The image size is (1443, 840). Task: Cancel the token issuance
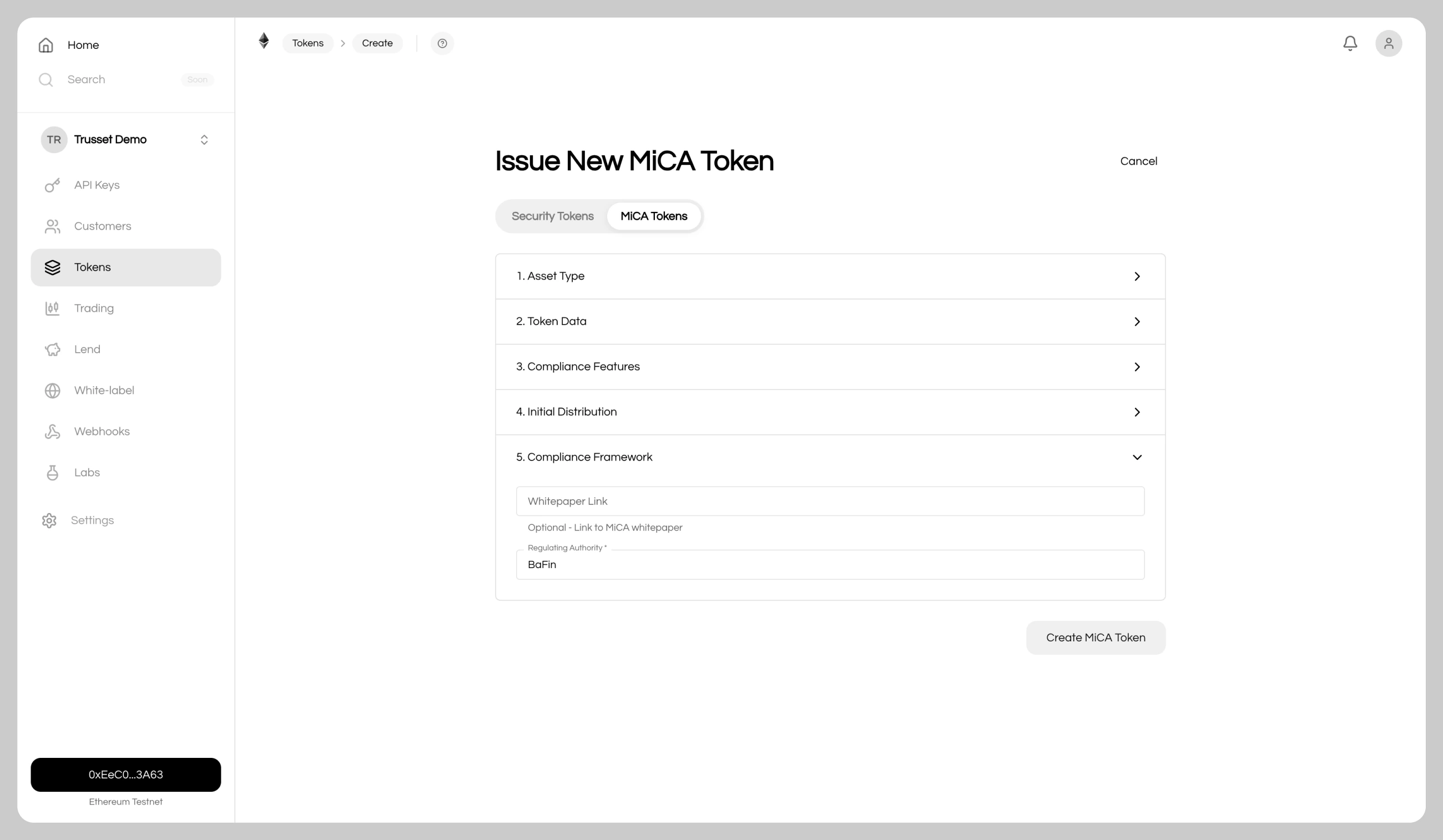pos(1138,161)
